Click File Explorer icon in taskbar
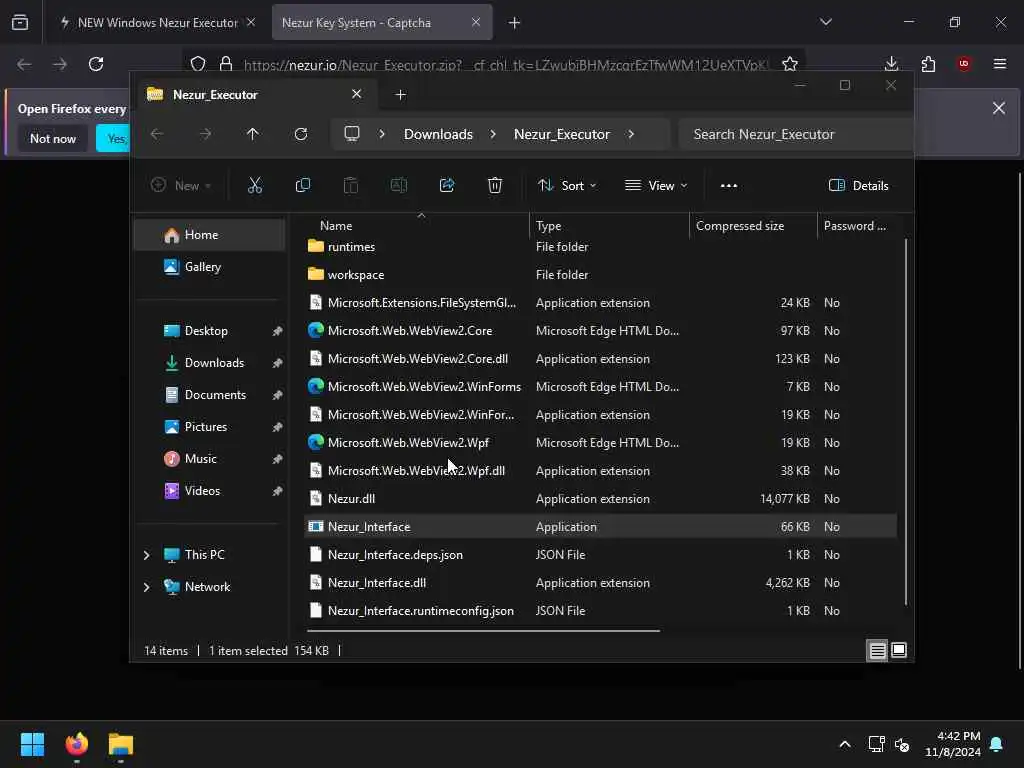 point(121,744)
